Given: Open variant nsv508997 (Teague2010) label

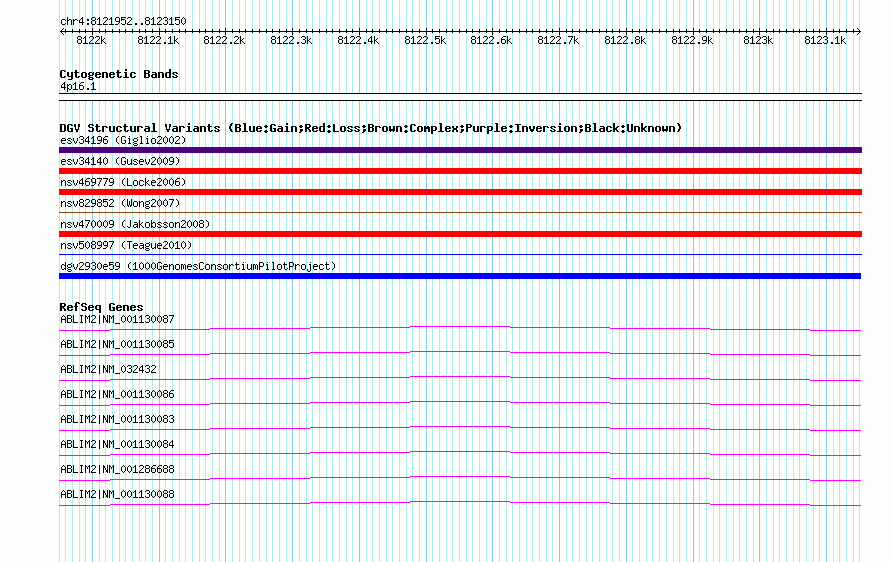Looking at the screenshot, I should coord(126,245).
